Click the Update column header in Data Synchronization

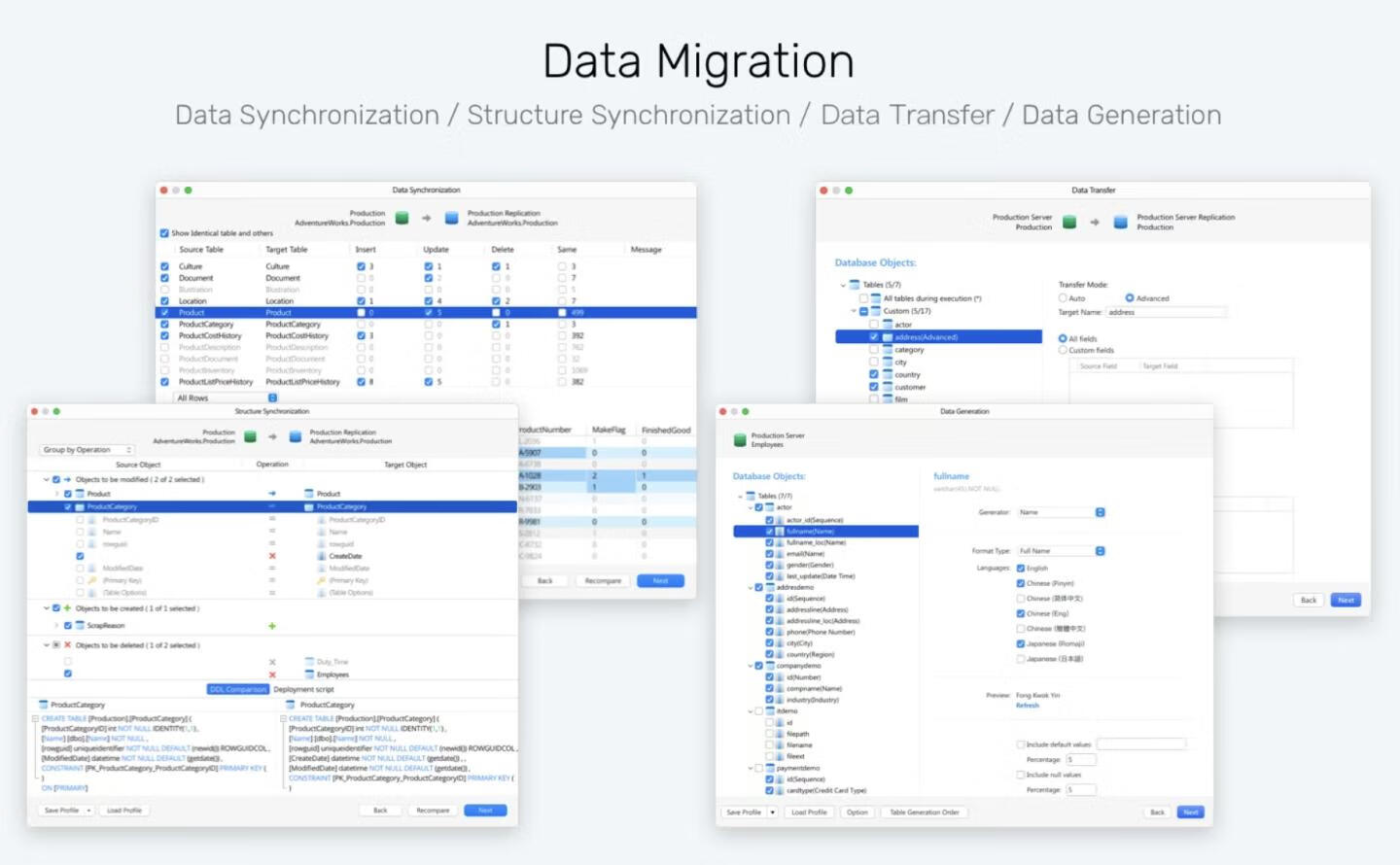pos(437,250)
